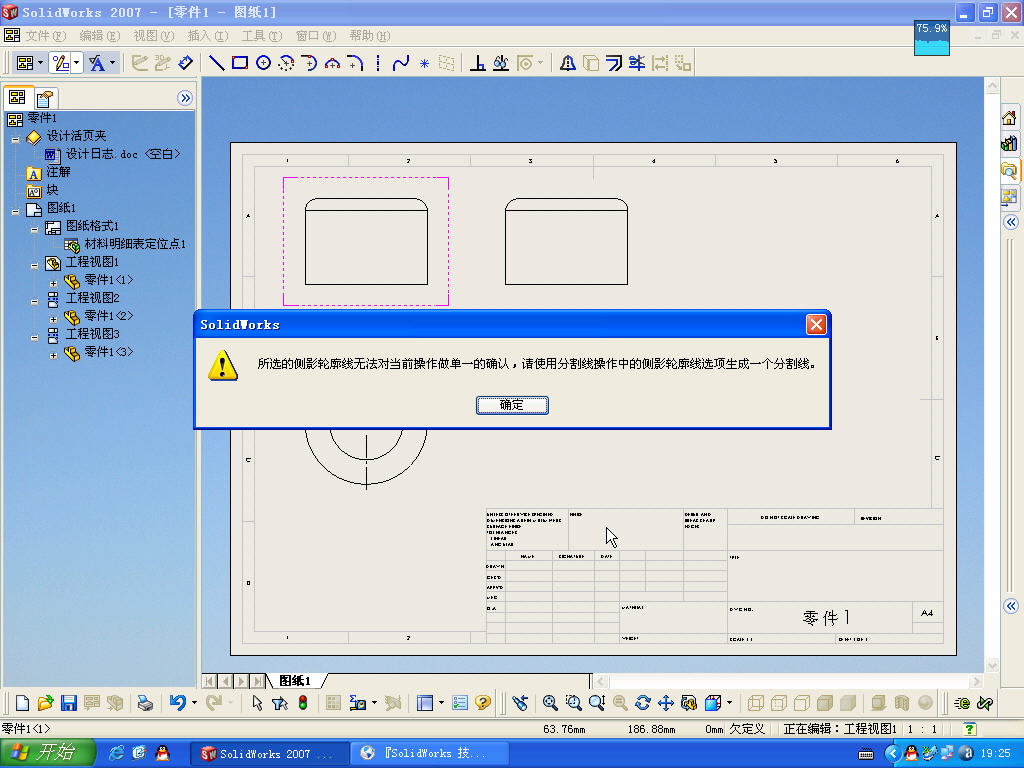The height and width of the screenshot is (768, 1024).
Task: Click the Internet Explorer quick launch icon
Action: pyautogui.click(x=116, y=753)
